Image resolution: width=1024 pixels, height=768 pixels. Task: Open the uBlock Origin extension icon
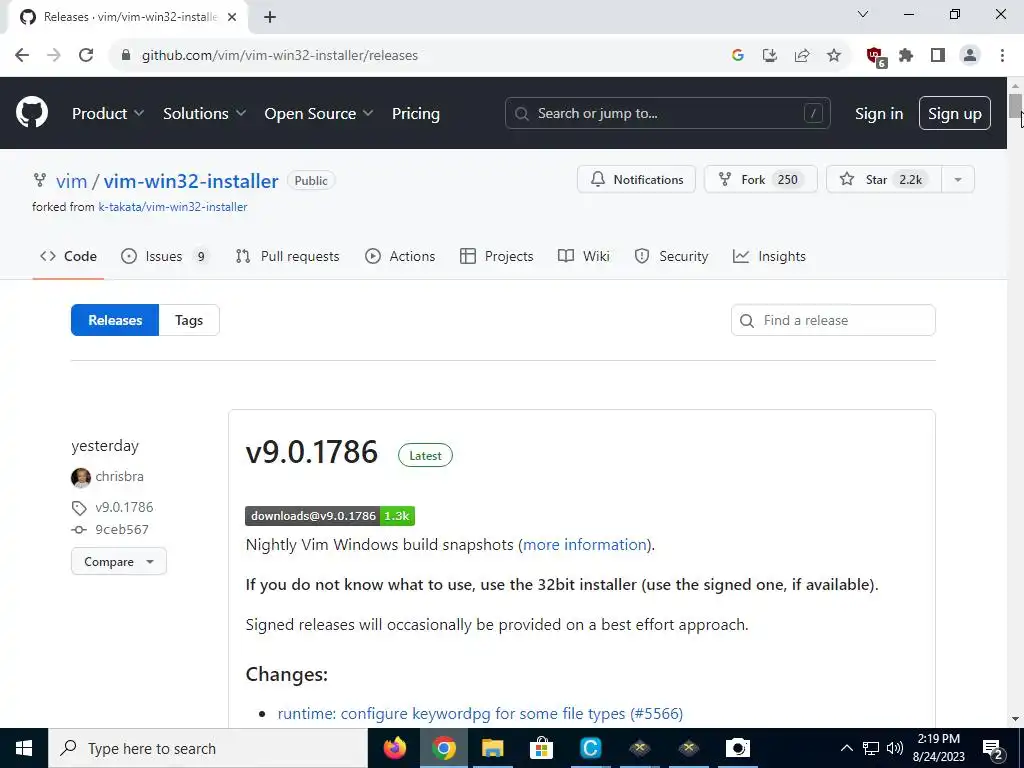pos(876,57)
